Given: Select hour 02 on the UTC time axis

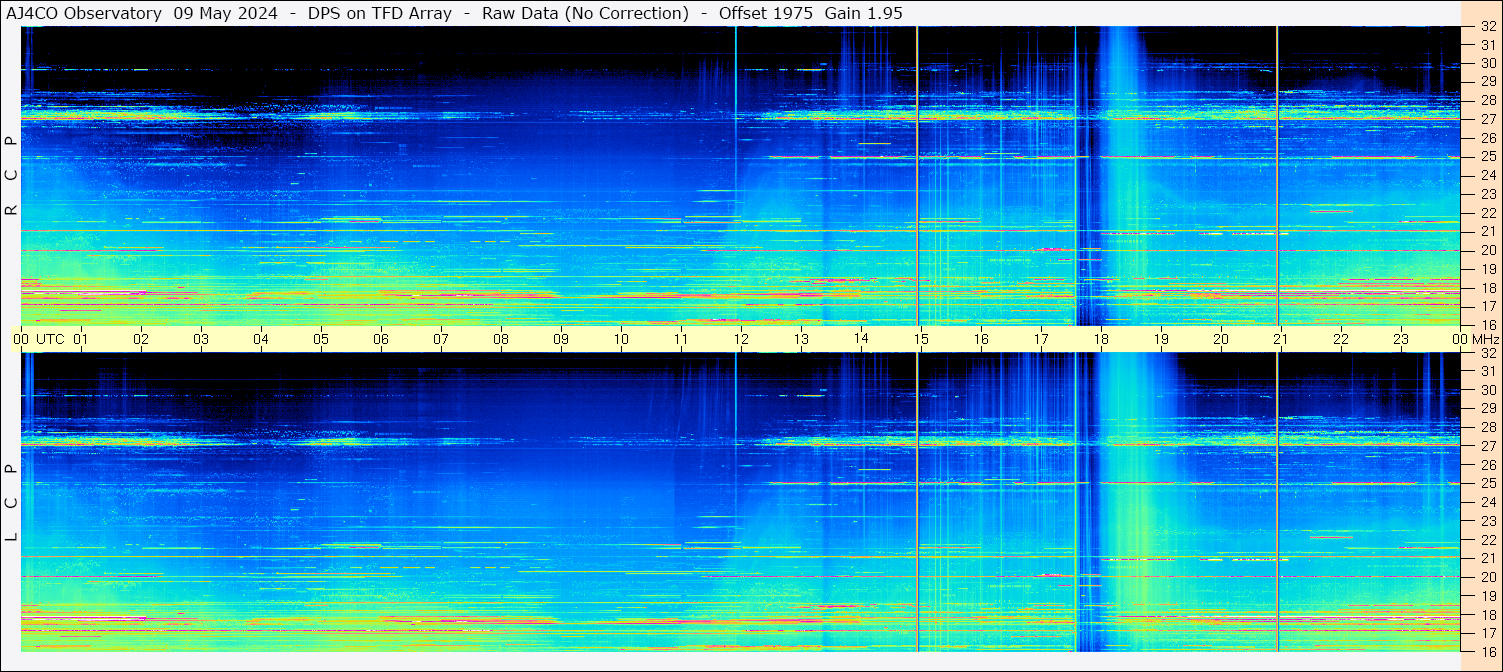Looking at the screenshot, I should click(141, 339).
